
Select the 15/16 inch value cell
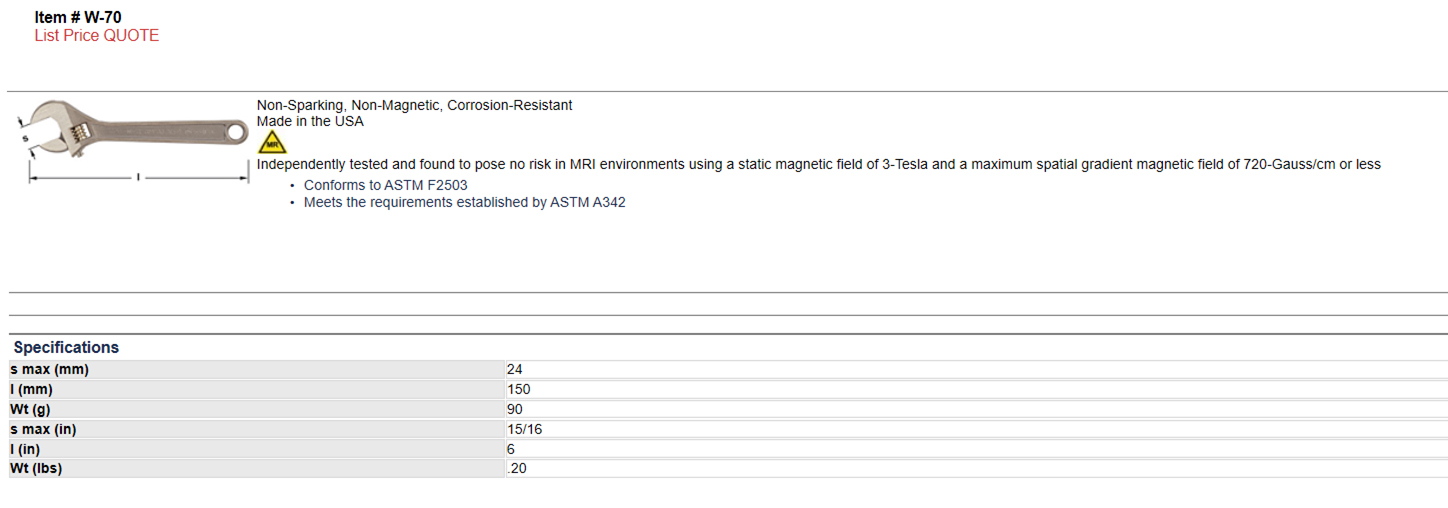click(976, 429)
